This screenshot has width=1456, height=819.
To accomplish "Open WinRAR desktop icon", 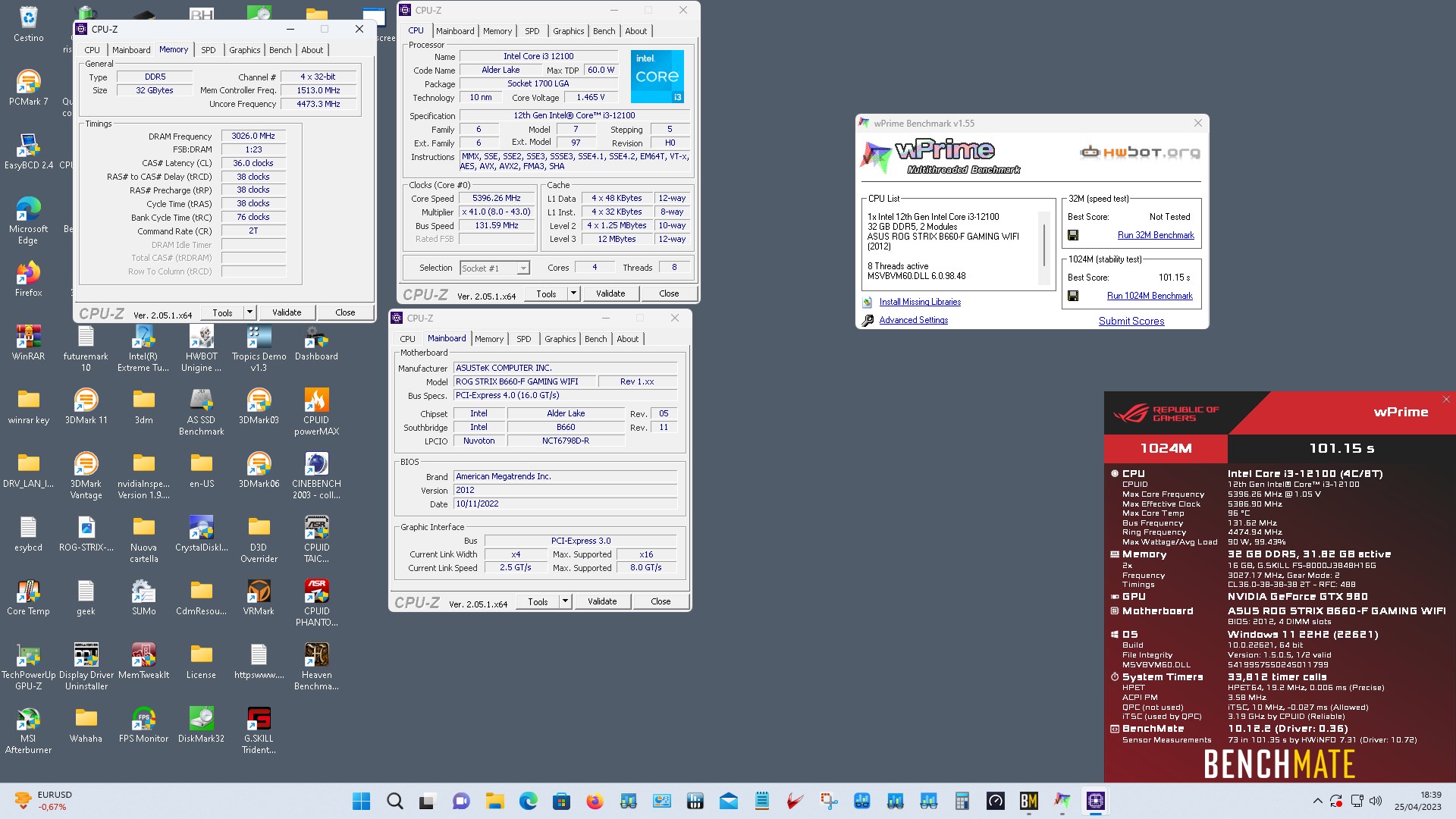I will tap(28, 342).
